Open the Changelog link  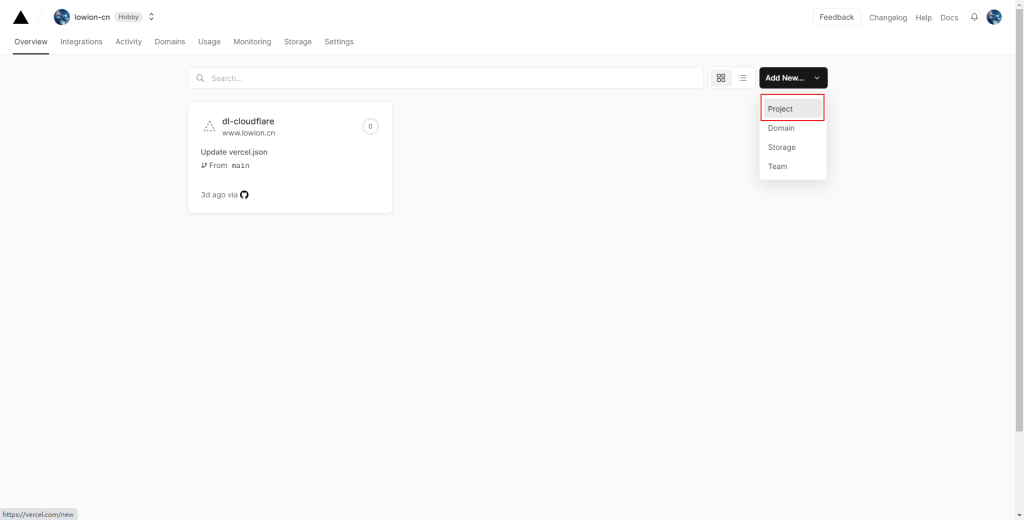pos(888,18)
